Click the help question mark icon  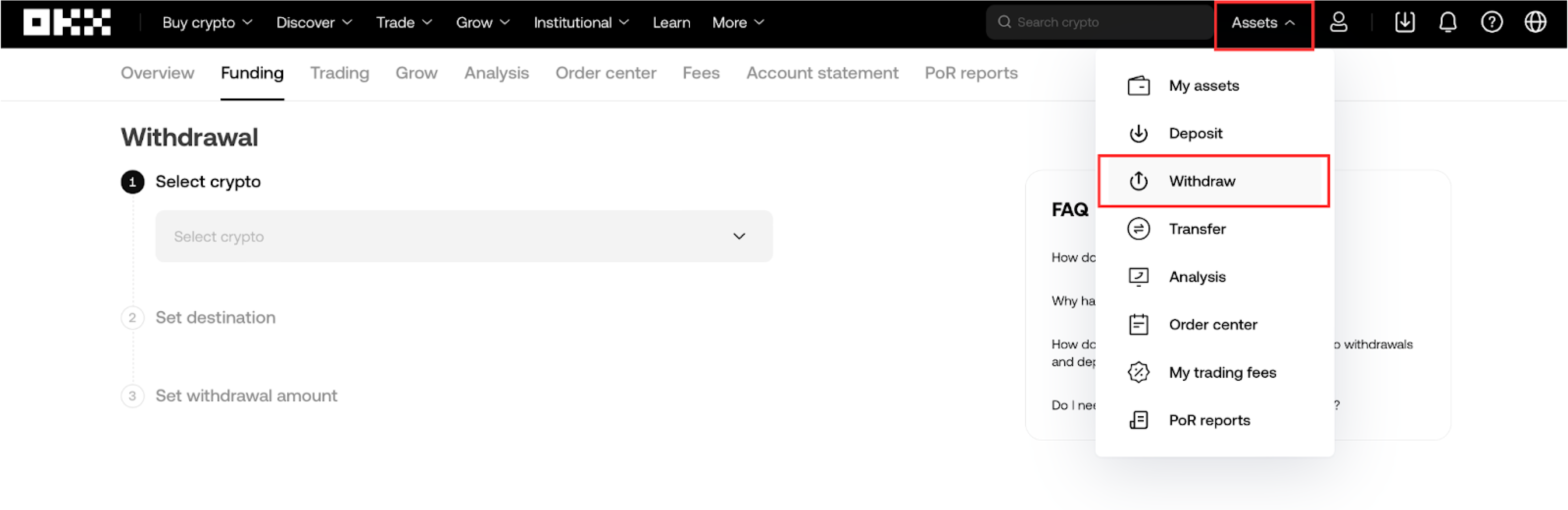(x=1491, y=23)
